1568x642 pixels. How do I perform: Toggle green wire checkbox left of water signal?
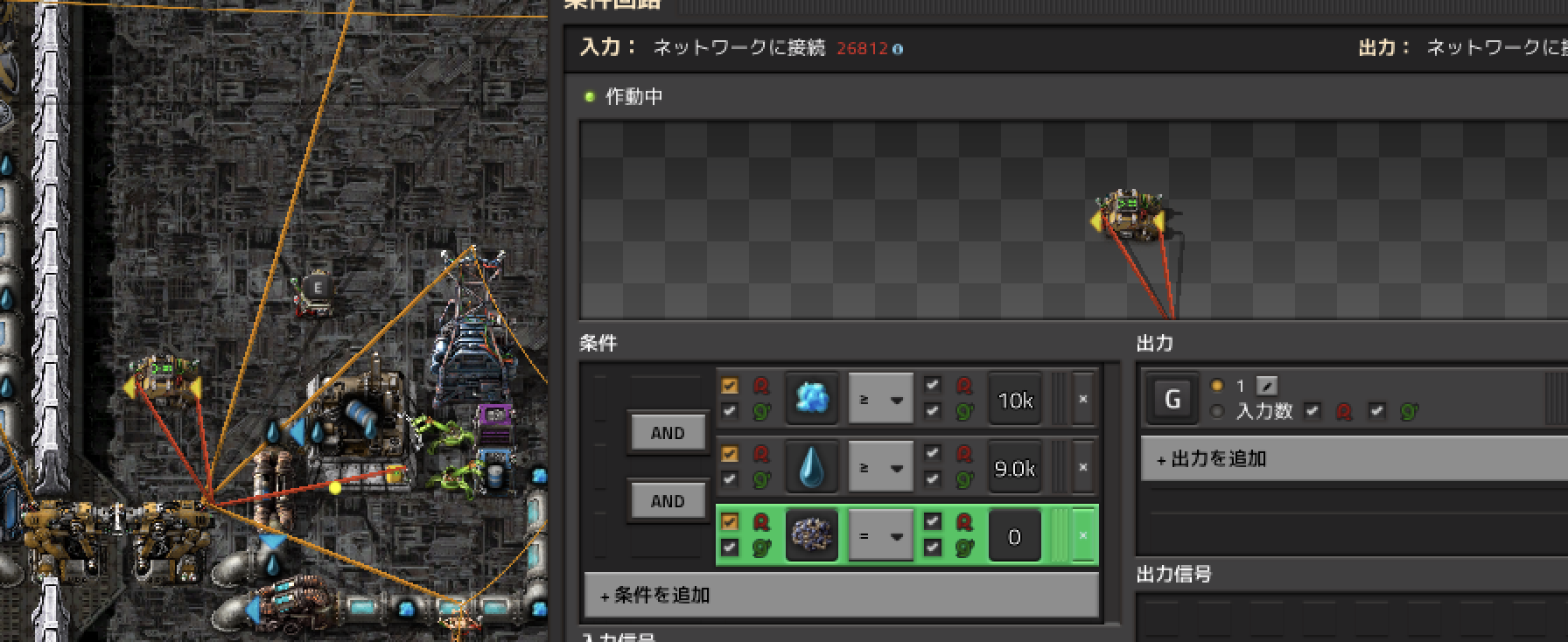(x=730, y=479)
